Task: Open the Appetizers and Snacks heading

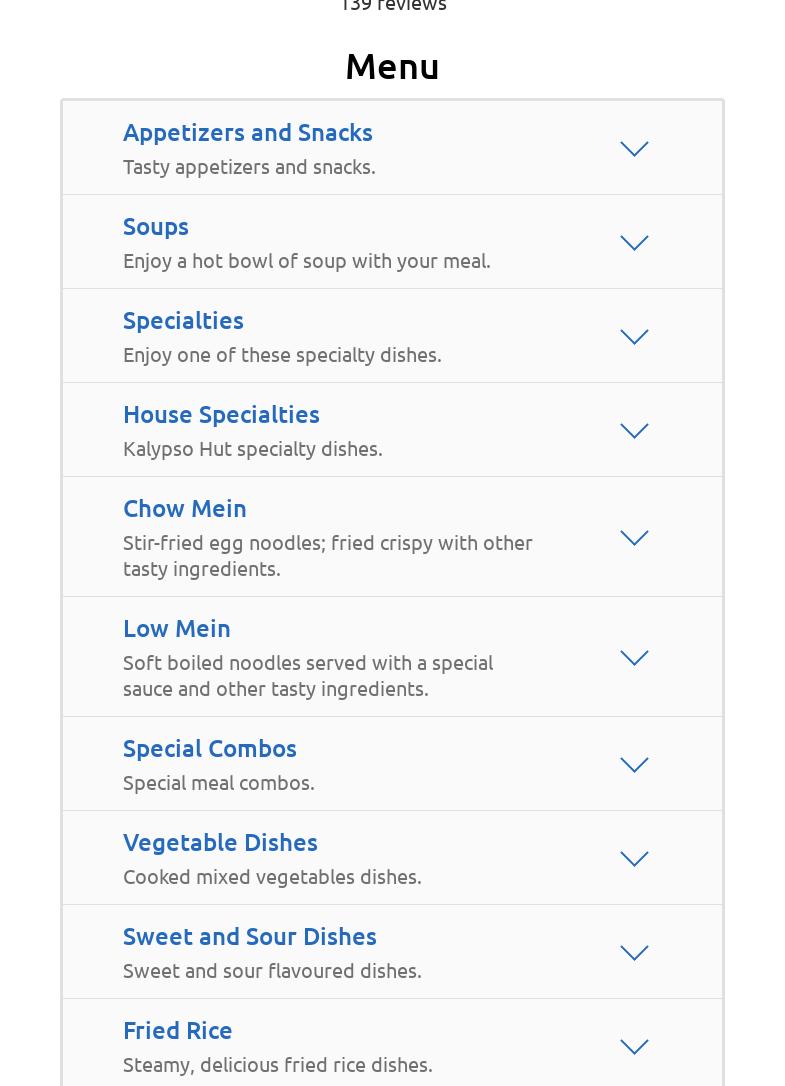Action: click(248, 133)
